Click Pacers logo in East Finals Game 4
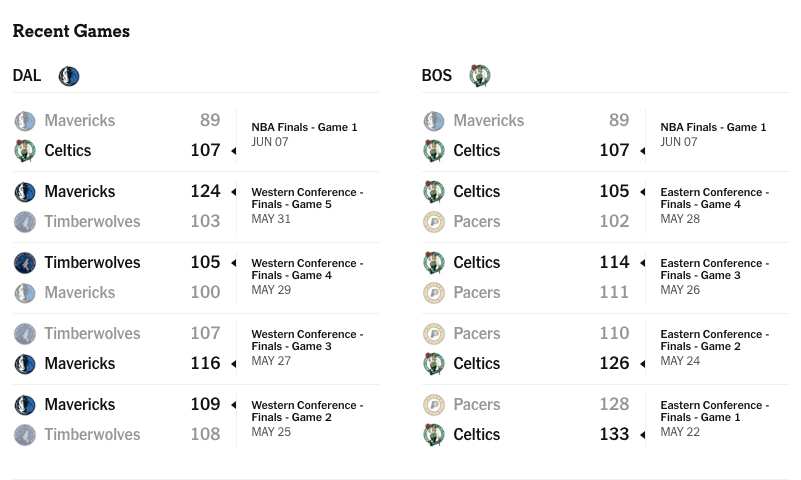The image size is (801, 480). 434,222
